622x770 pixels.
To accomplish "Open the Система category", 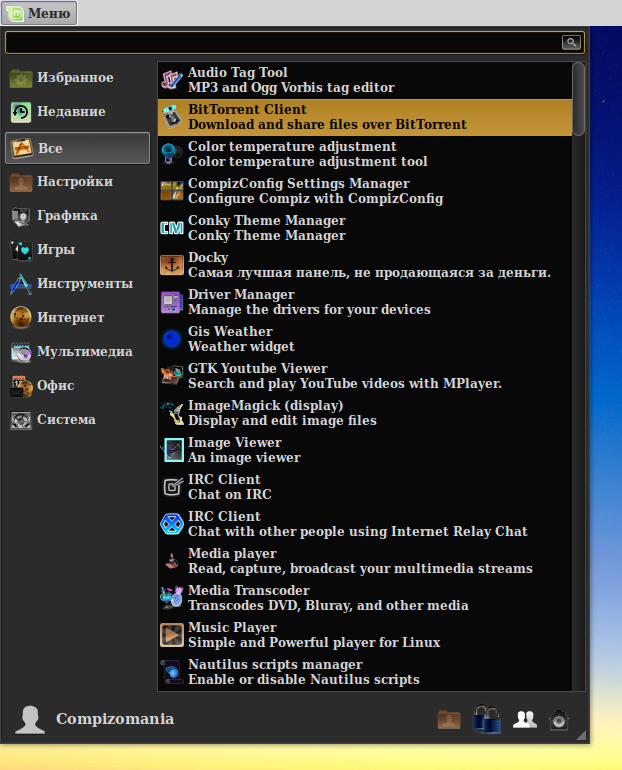I will (78, 420).
